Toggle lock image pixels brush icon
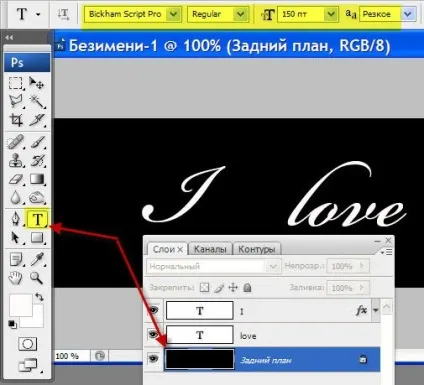Viewport: 424px width, 385px height. coord(219,288)
